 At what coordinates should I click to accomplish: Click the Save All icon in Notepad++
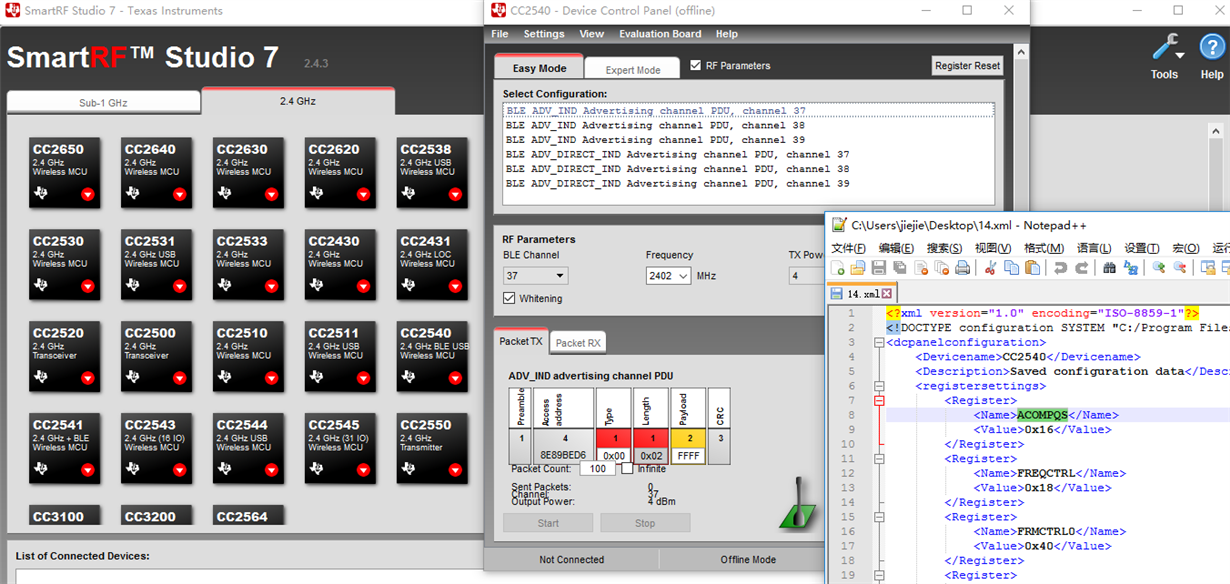pyautogui.click(x=899, y=268)
